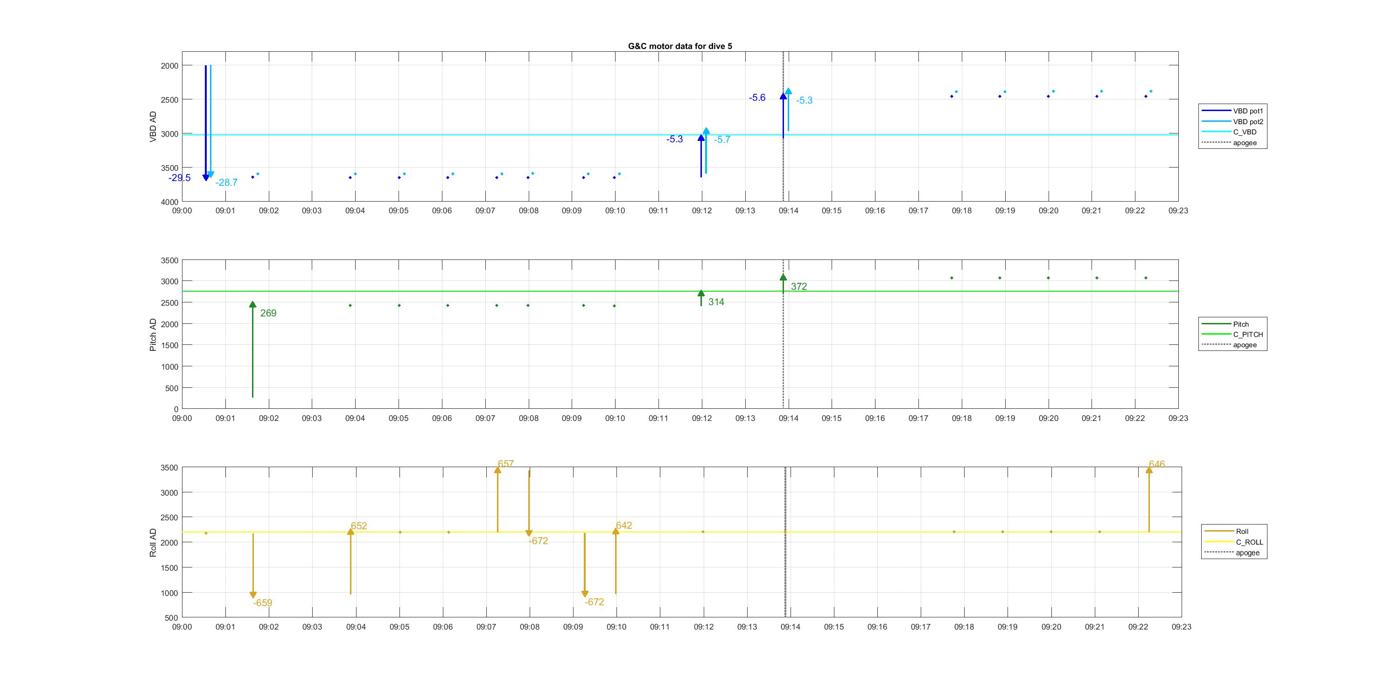
Task: Click the "-659" roll value label
Action: pos(262,603)
